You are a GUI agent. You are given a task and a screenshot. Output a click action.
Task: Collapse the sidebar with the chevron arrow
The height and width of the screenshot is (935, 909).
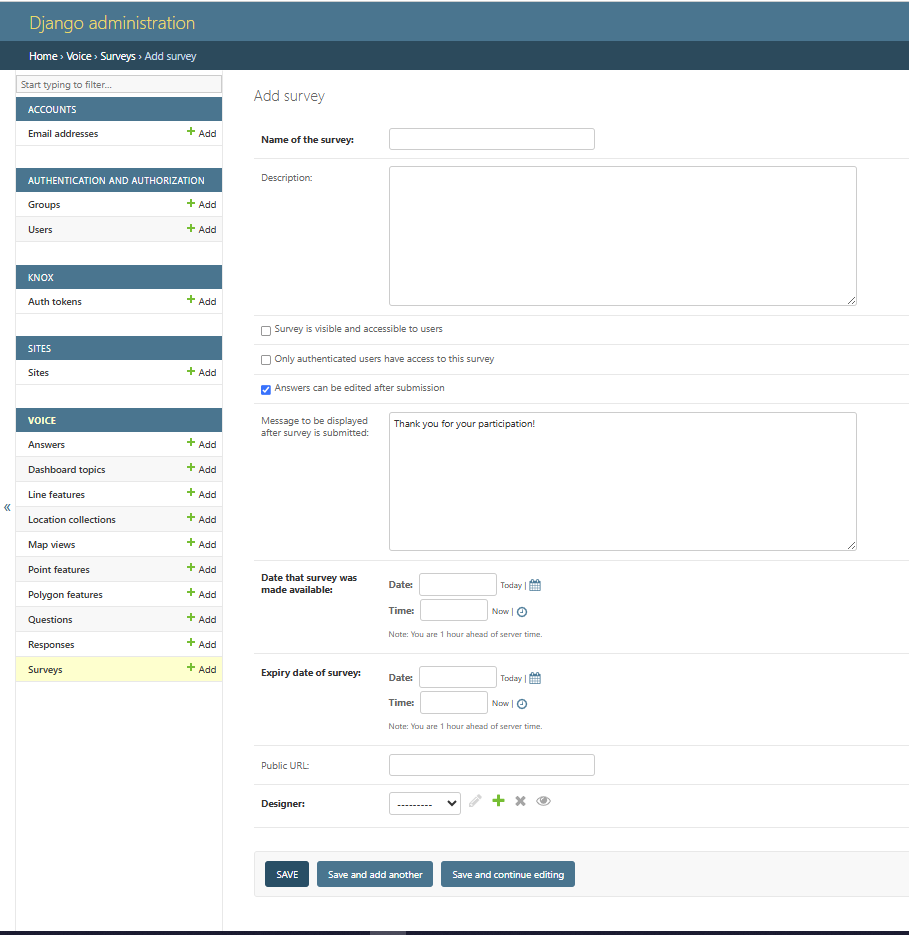tap(7, 507)
